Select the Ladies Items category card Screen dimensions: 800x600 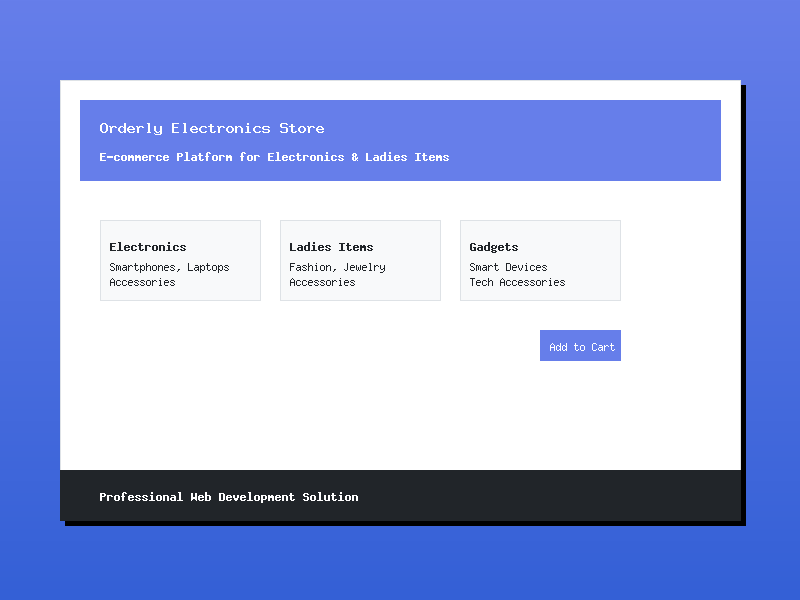[x=360, y=260]
